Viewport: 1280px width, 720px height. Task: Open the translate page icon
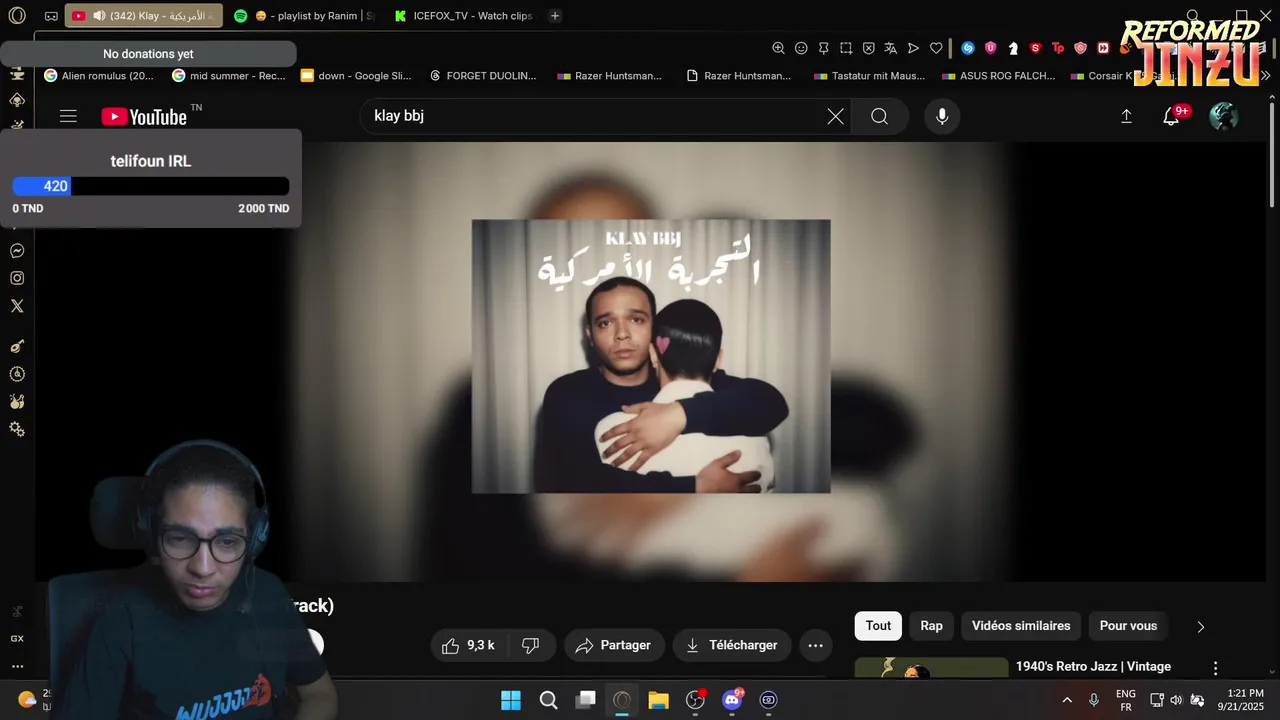(890, 48)
